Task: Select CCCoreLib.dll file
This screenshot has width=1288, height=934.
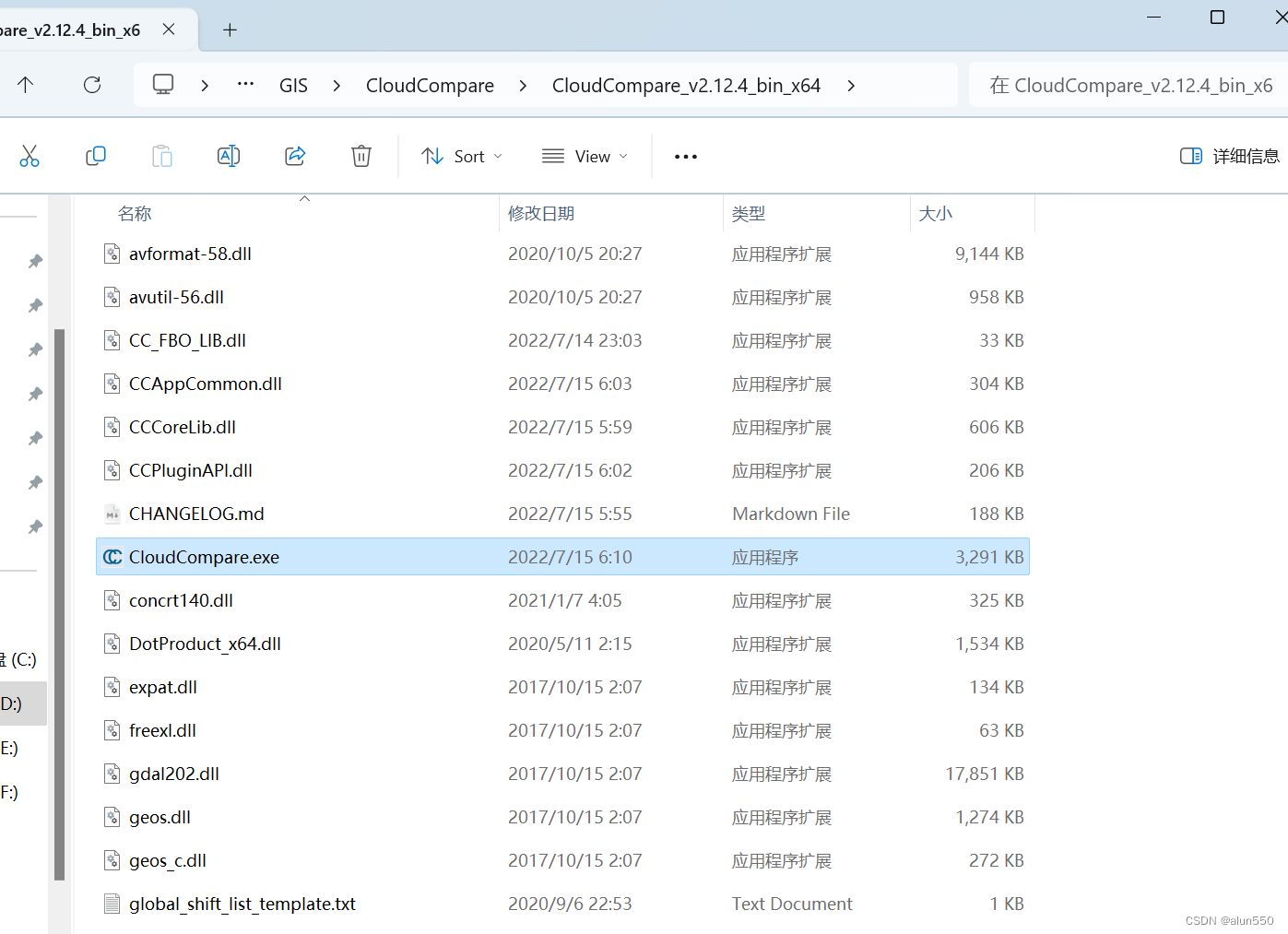Action: pos(562,427)
